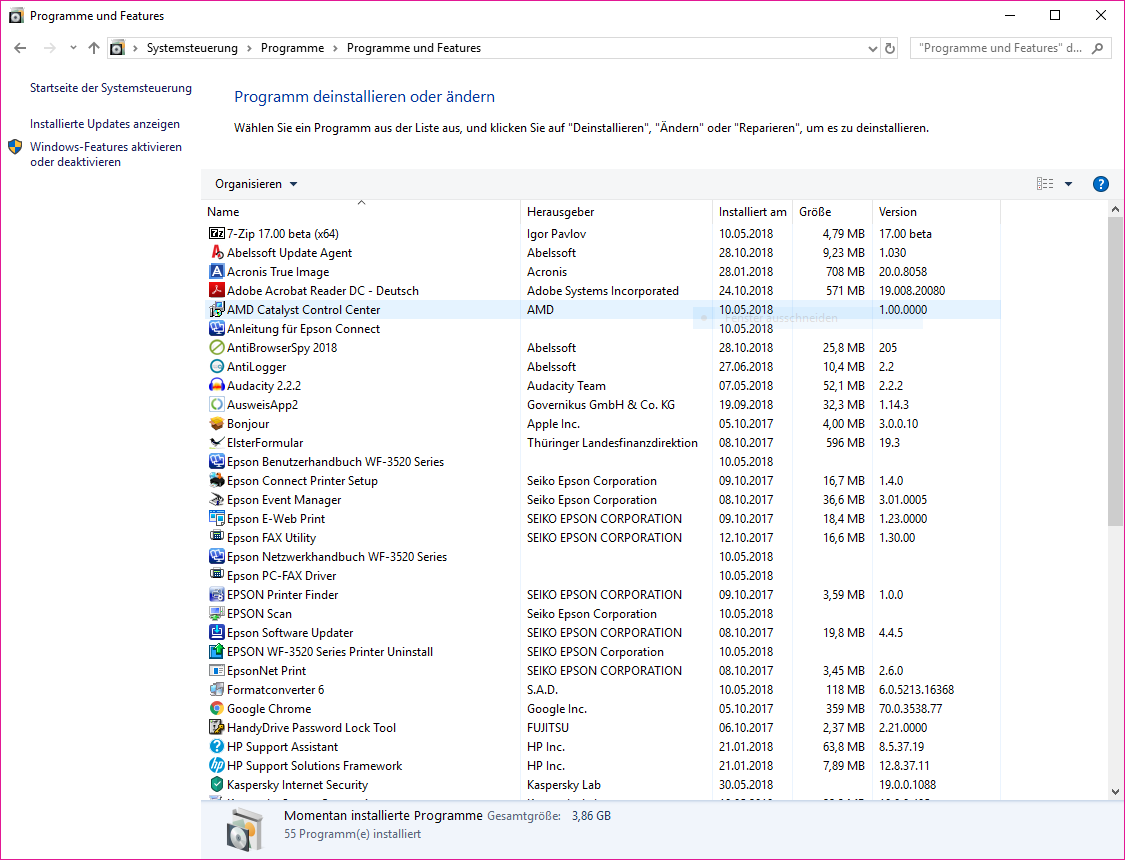Click the AMD Catalyst Control Center icon
Viewport: 1125px width, 860px height.
click(217, 309)
